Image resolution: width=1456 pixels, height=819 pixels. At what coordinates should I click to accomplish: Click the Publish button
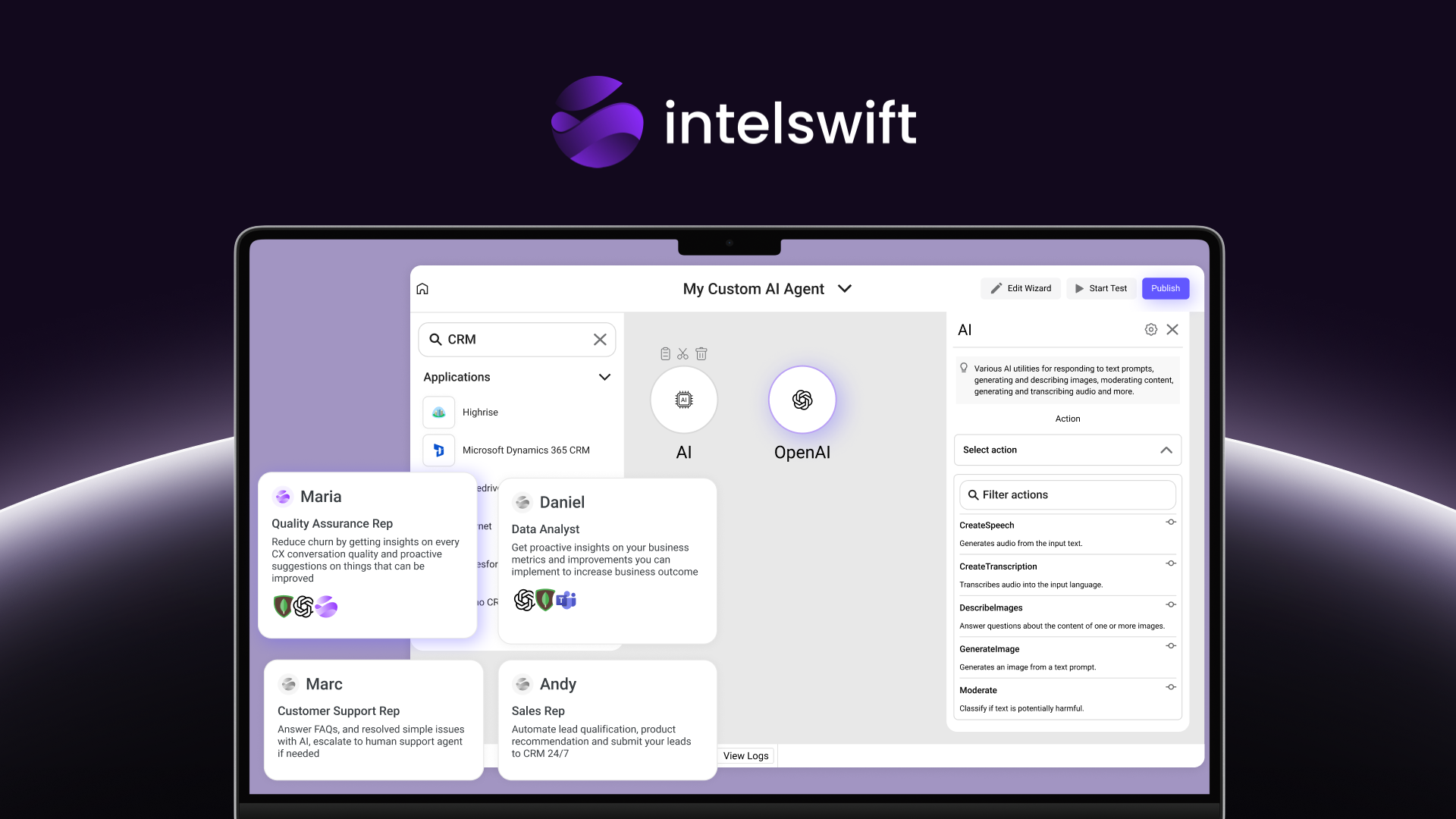1165,288
